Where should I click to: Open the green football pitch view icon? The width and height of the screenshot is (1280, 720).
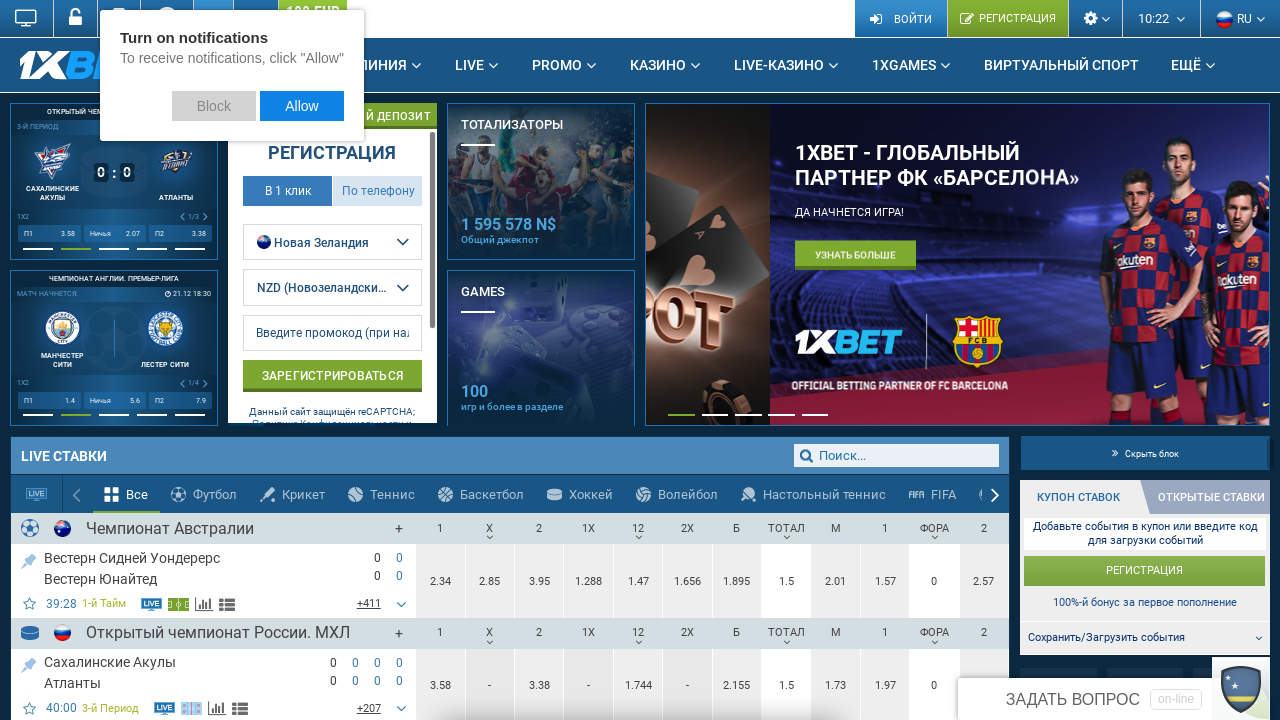[x=179, y=604]
